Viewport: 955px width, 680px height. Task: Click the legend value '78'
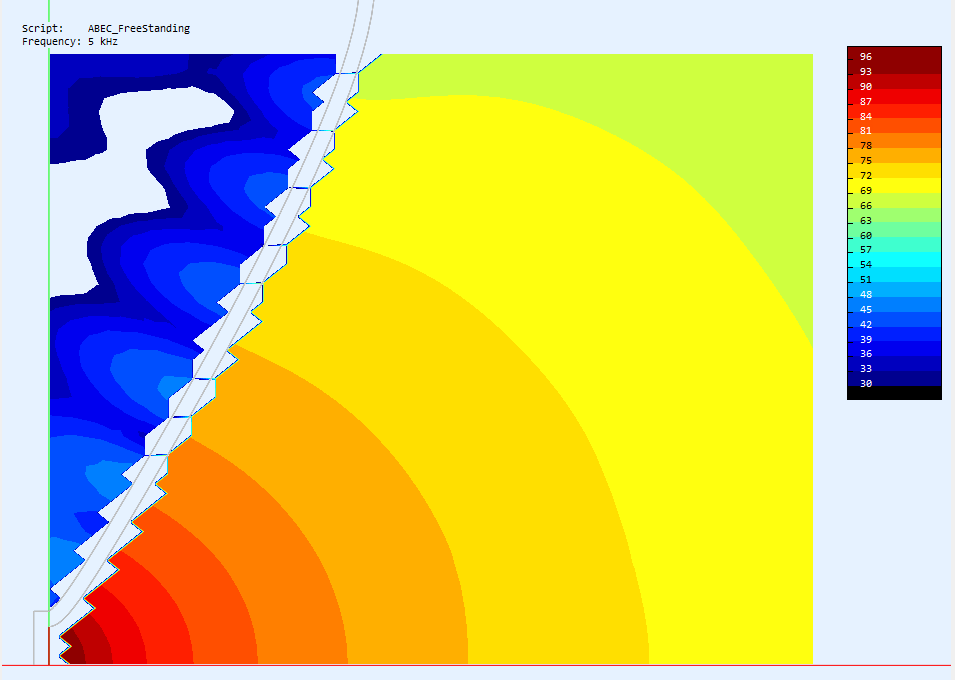pos(865,146)
